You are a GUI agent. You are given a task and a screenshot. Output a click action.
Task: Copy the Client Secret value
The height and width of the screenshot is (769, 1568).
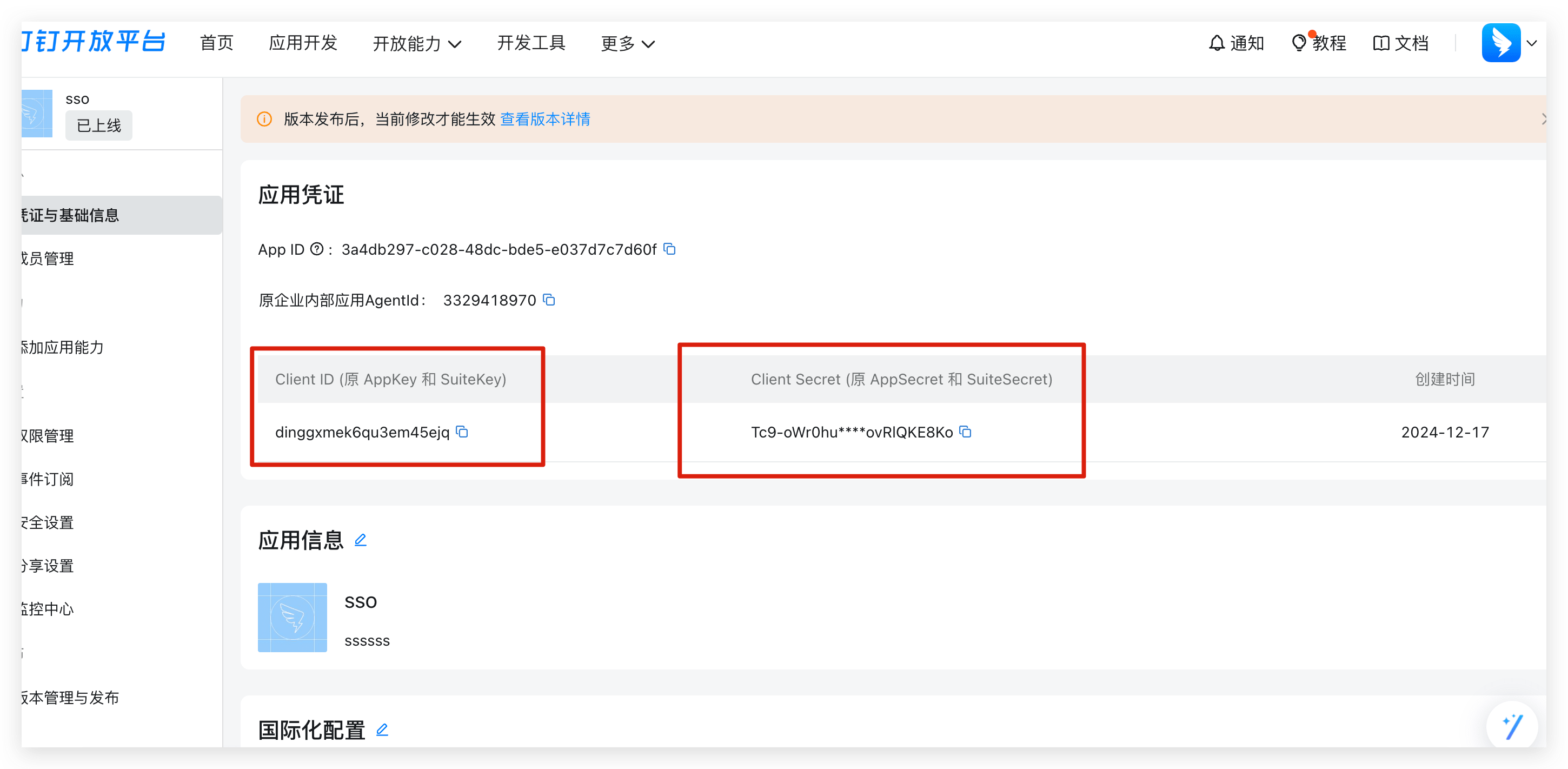click(x=965, y=432)
